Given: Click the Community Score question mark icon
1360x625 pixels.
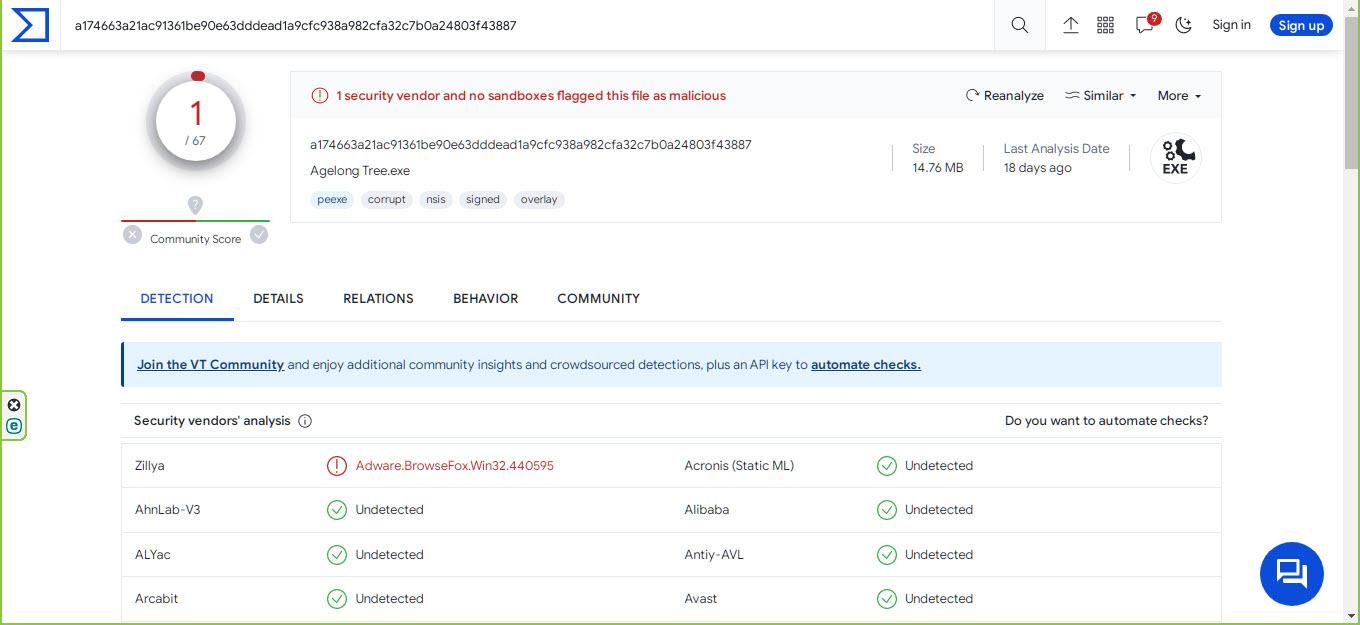Looking at the screenshot, I should point(195,204).
